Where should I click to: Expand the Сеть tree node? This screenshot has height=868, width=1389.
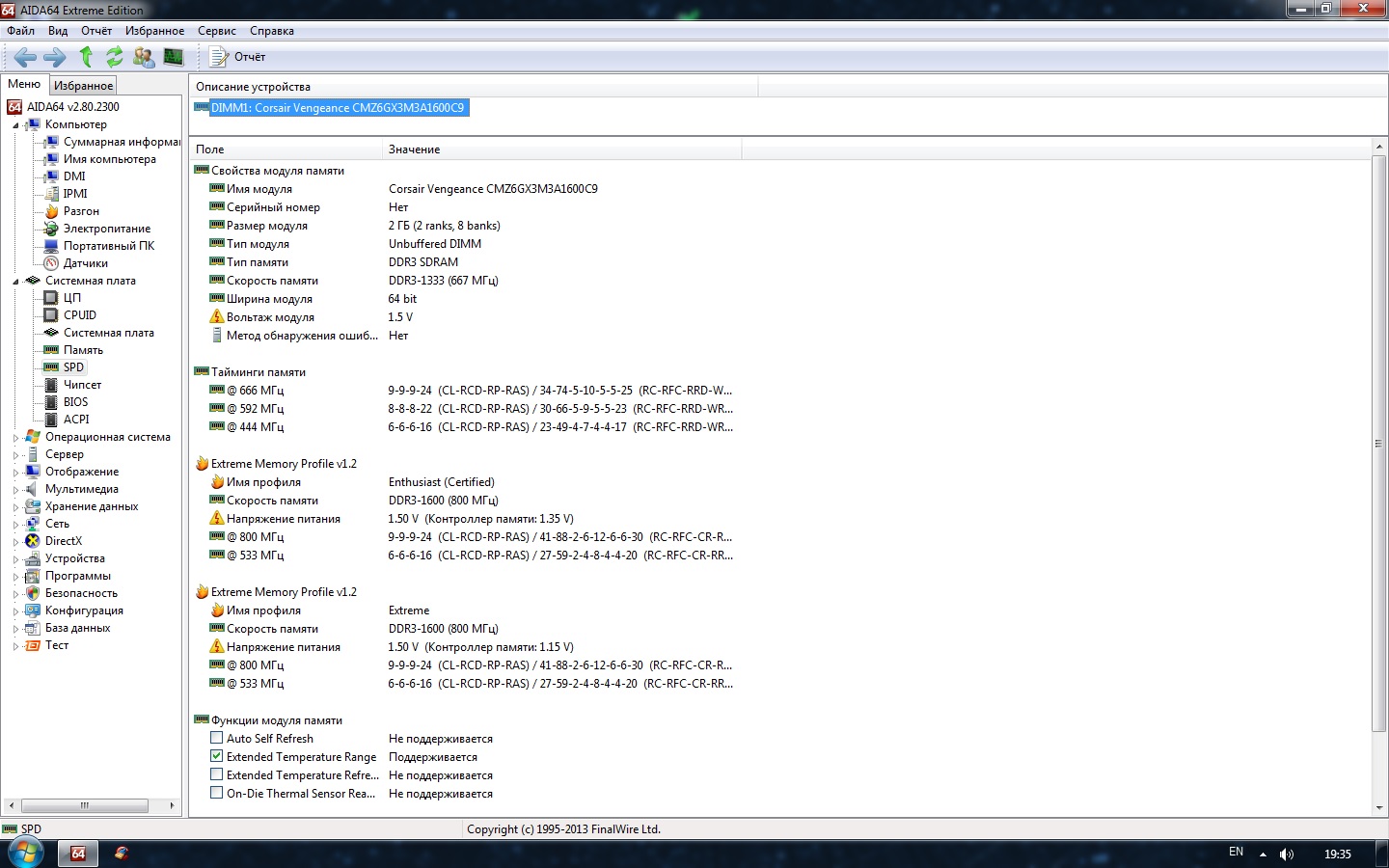tap(15, 525)
